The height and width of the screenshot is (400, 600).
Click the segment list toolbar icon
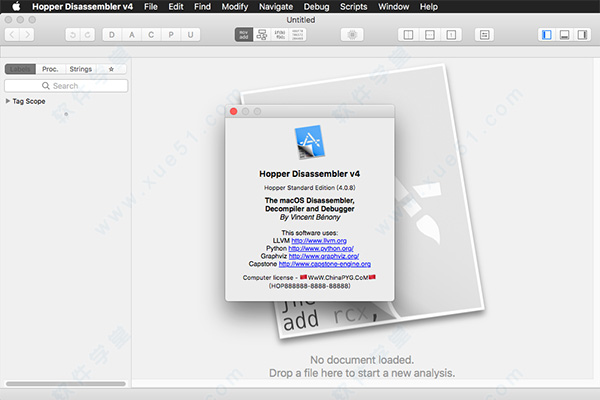click(x=484, y=35)
